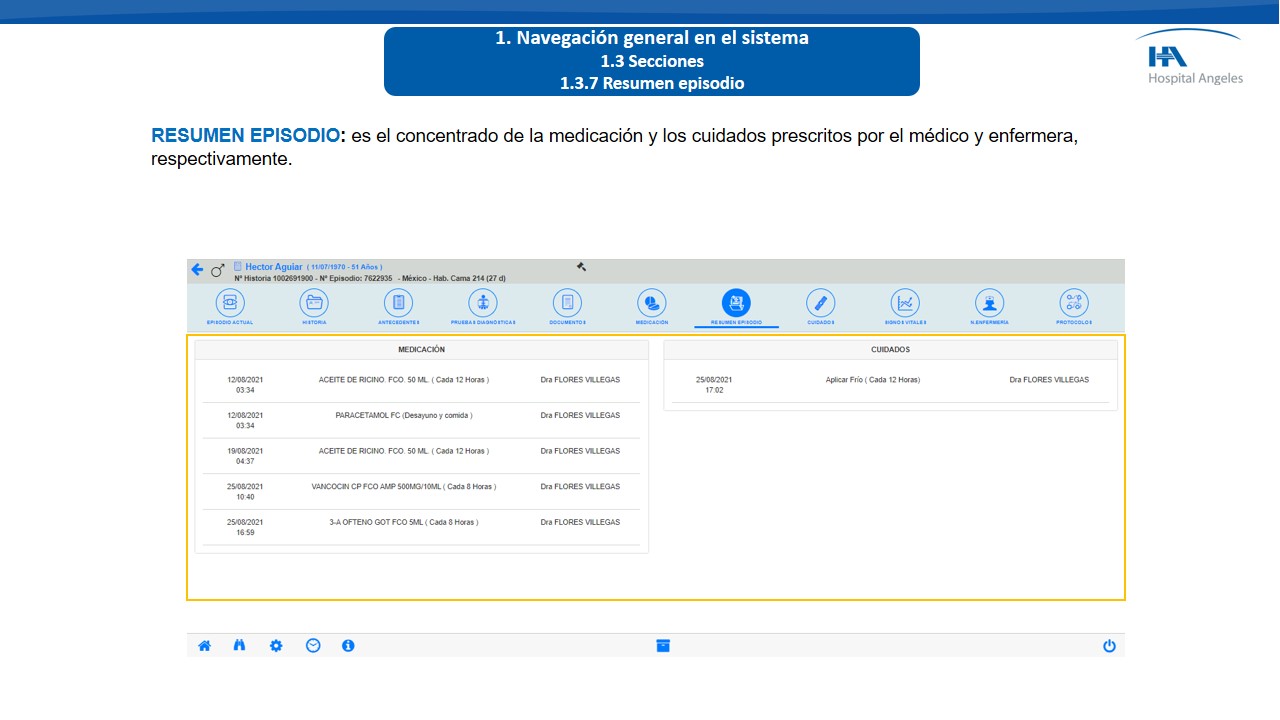1280x720 pixels.
Task: Click the clock icon in bottom bar
Action: point(313,646)
